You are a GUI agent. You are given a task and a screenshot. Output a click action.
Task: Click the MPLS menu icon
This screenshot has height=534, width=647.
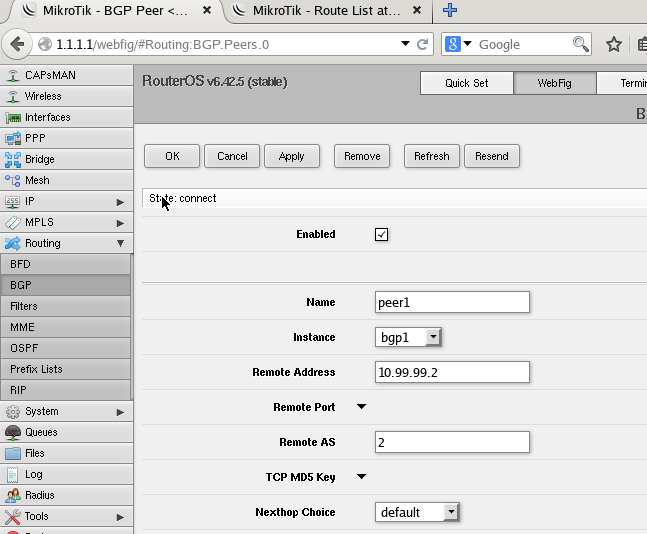coord(13,223)
